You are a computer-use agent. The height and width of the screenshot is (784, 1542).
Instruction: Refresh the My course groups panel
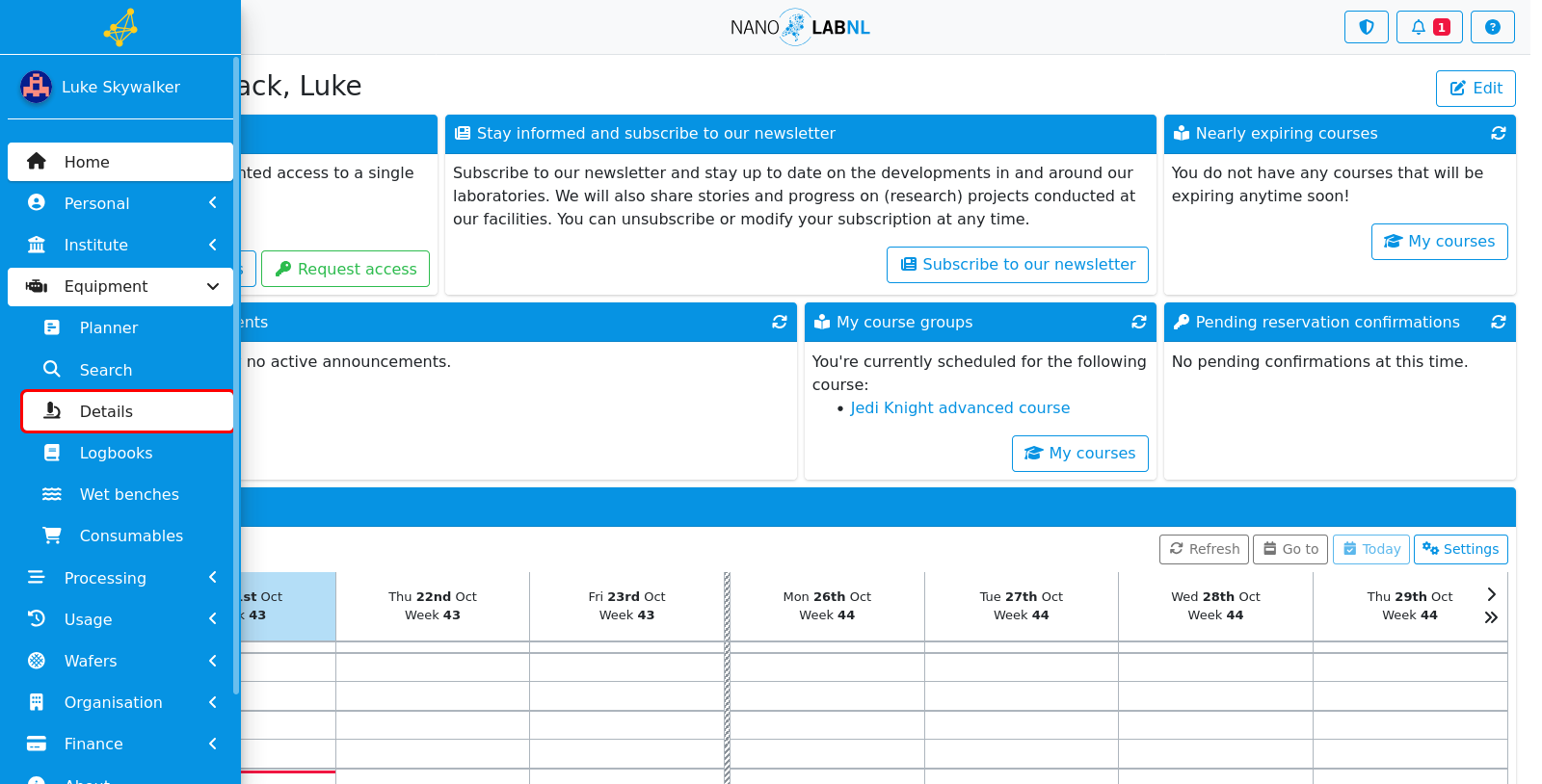pyautogui.click(x=1139, y=322)
